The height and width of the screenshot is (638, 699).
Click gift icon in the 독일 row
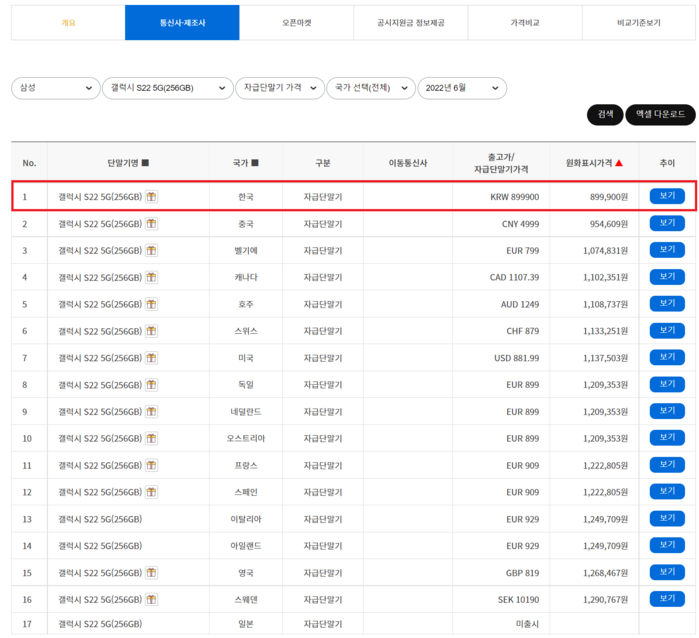(152, 384)
